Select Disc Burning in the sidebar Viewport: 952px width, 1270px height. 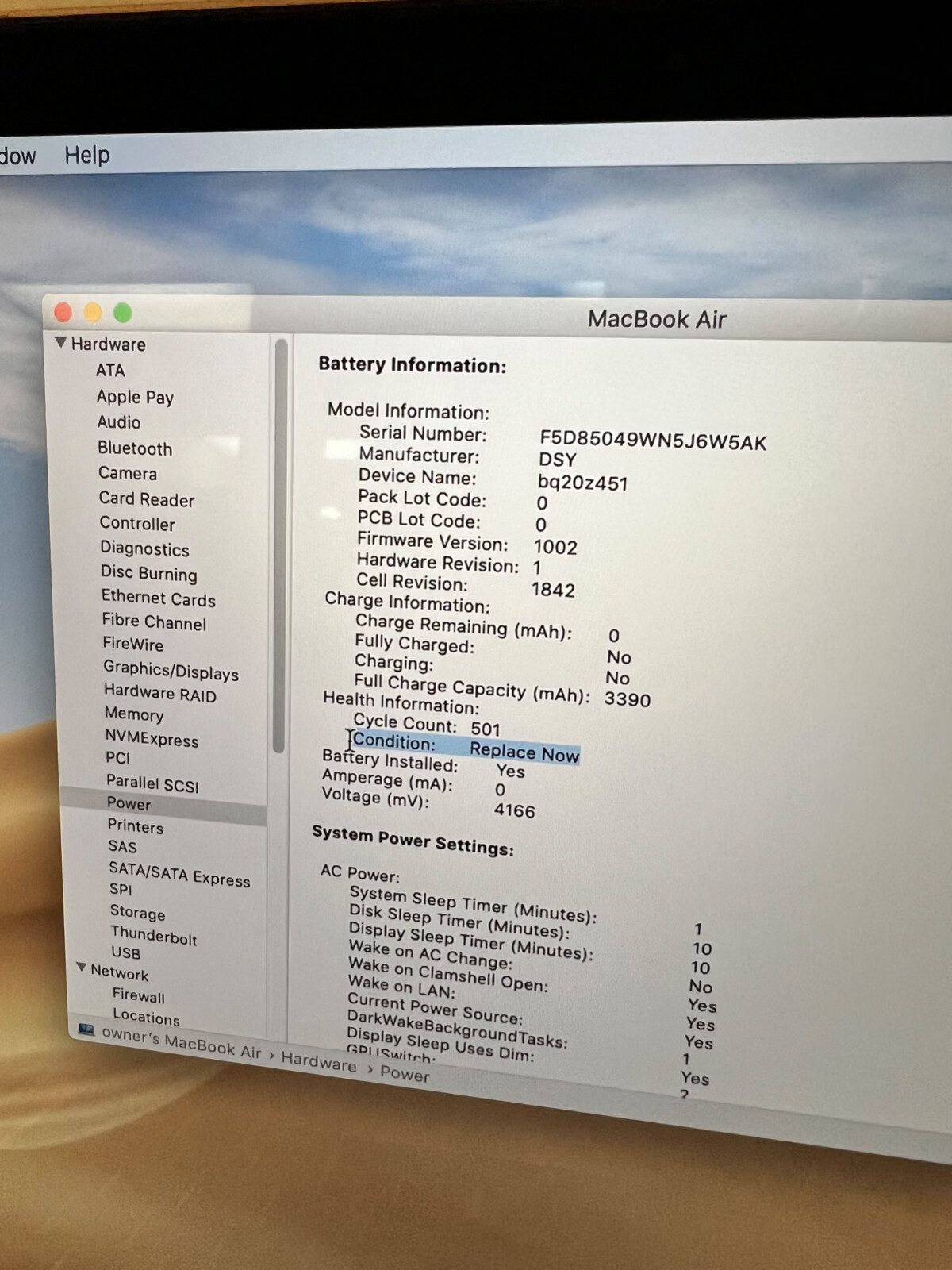149,573
